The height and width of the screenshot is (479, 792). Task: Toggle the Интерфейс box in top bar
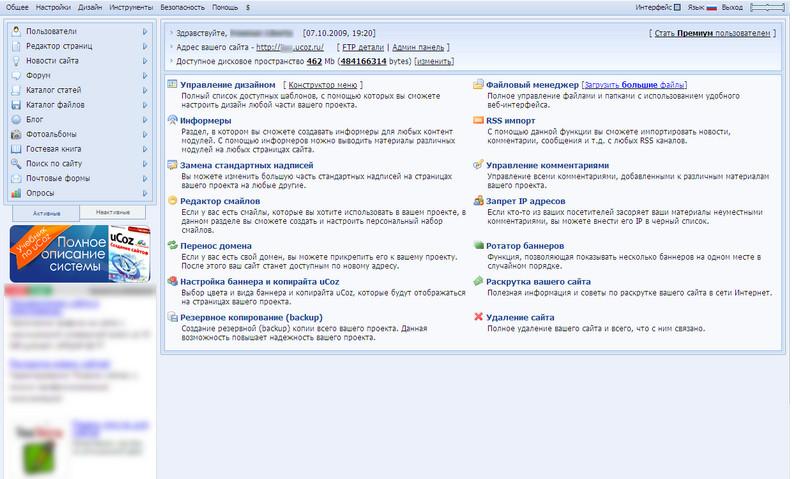pyautogui.click(x=677, y=8)
